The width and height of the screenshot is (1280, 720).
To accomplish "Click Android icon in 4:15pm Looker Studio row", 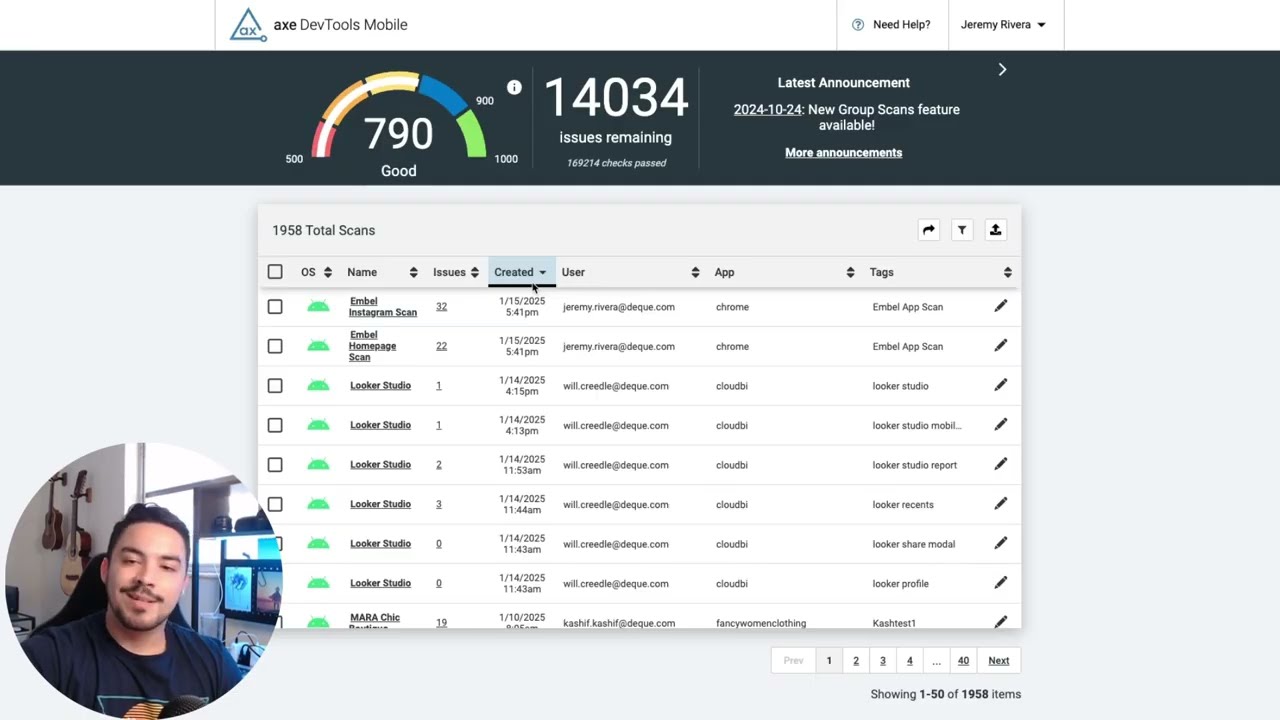I will coord(318,386).
